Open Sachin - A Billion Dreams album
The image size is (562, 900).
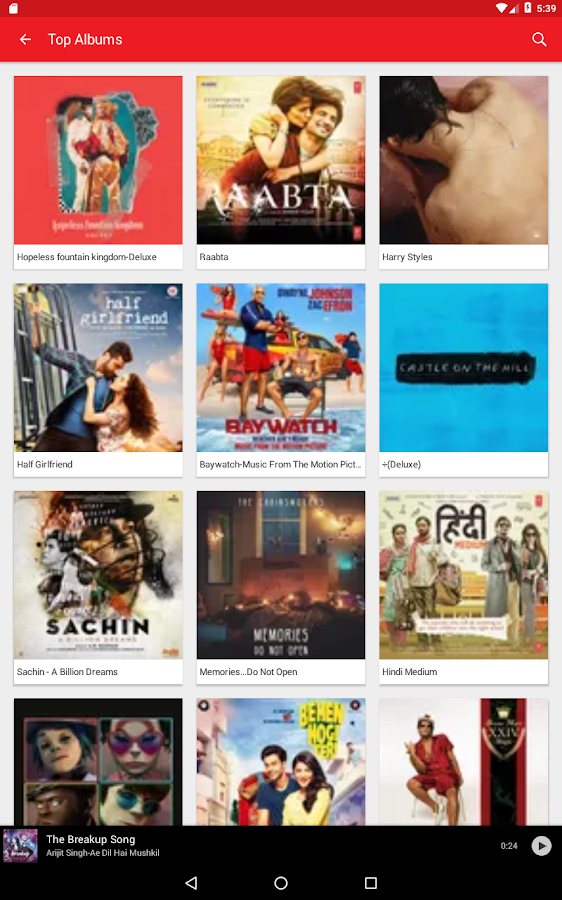[98, 587]
